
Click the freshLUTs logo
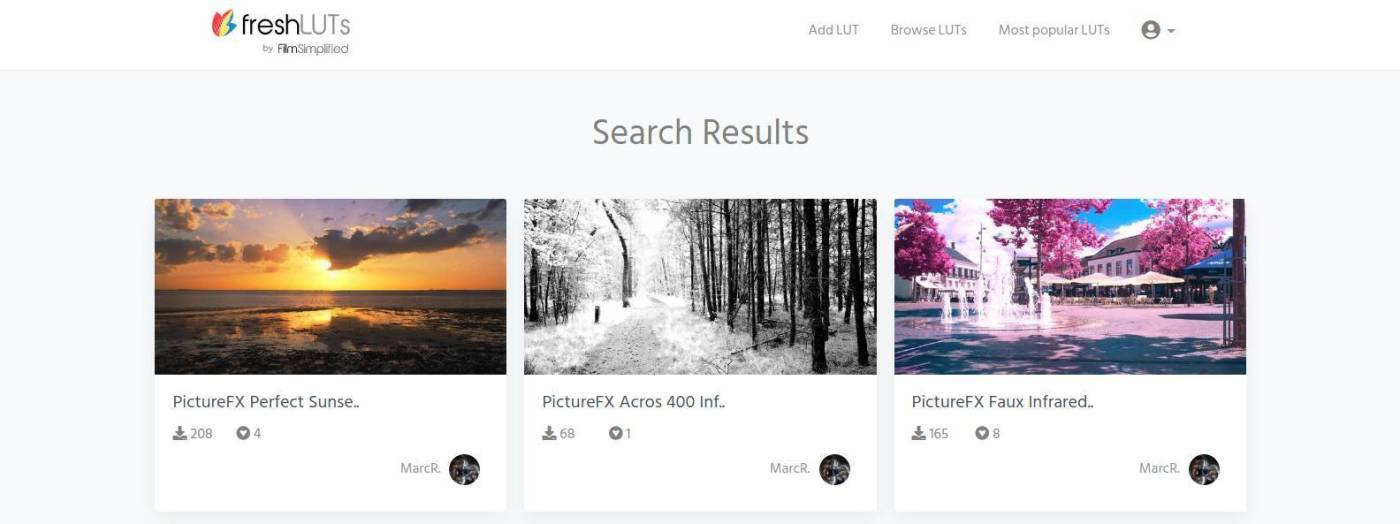pos(281,32)
